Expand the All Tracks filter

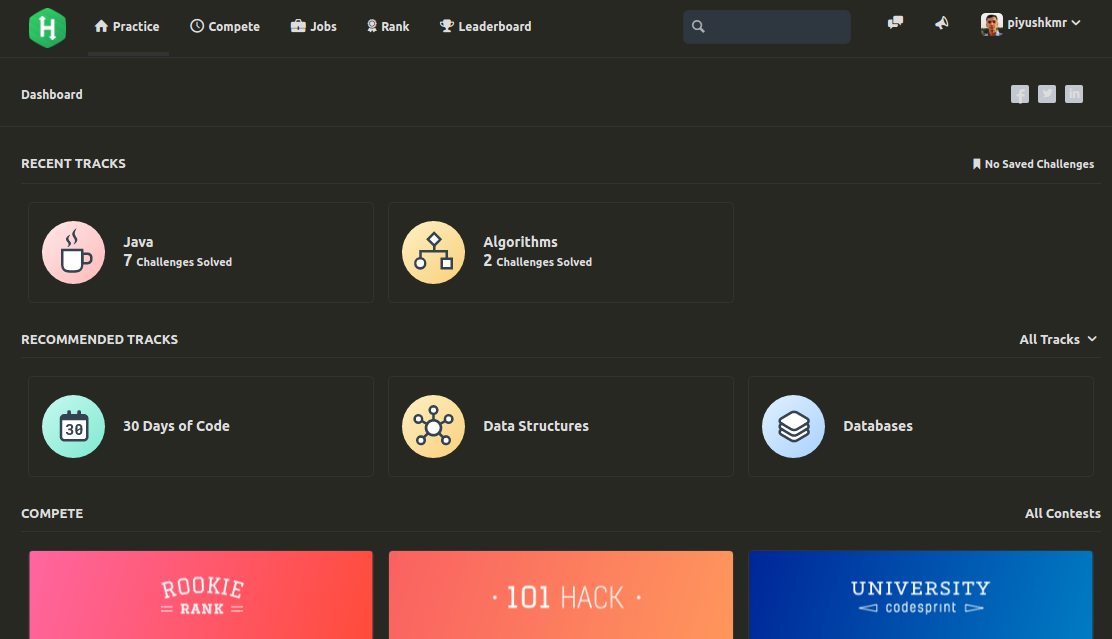[1058, 339]
